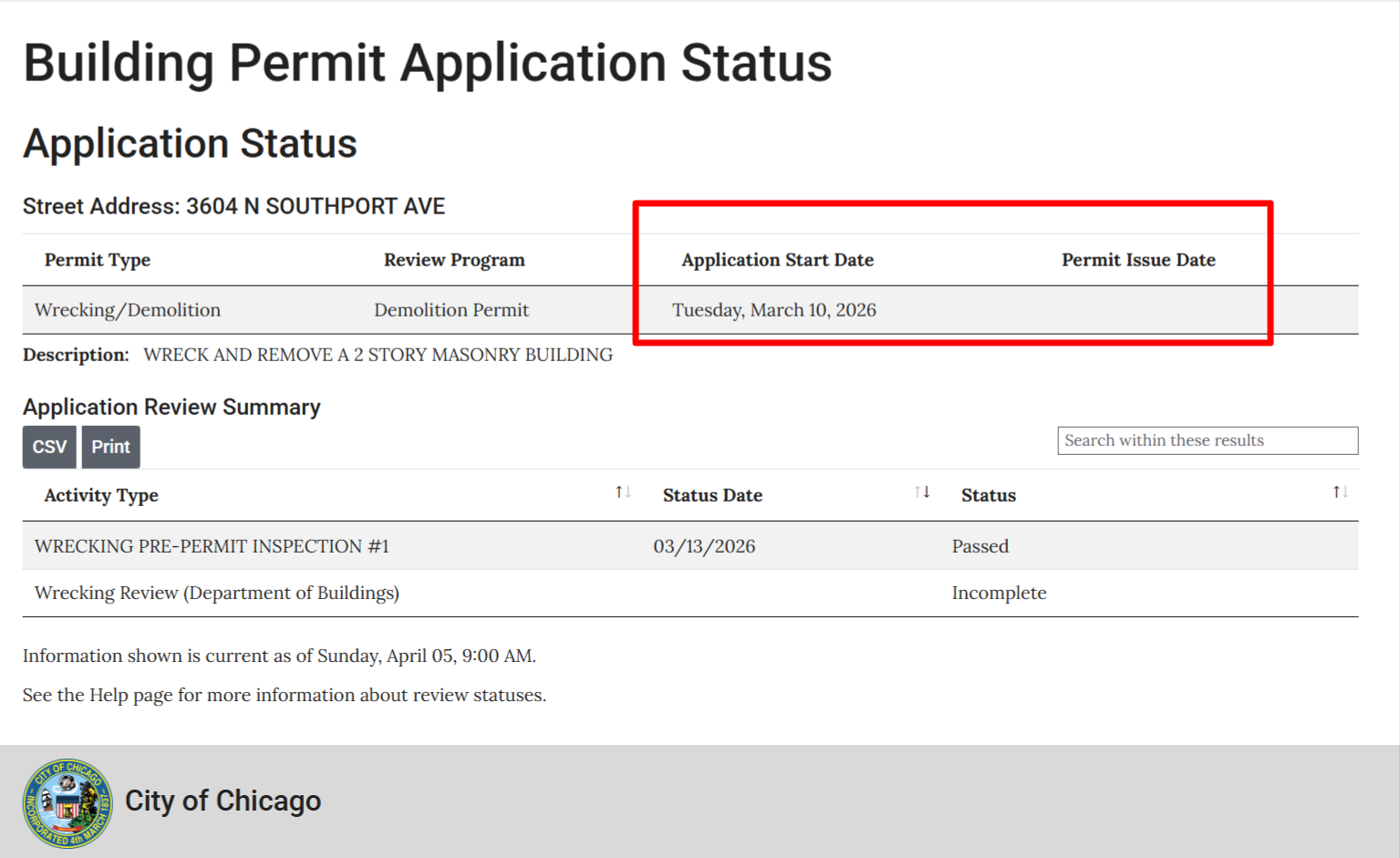Click the Activity Type column header text
The image size is (1400, 858).
point(101,495)
